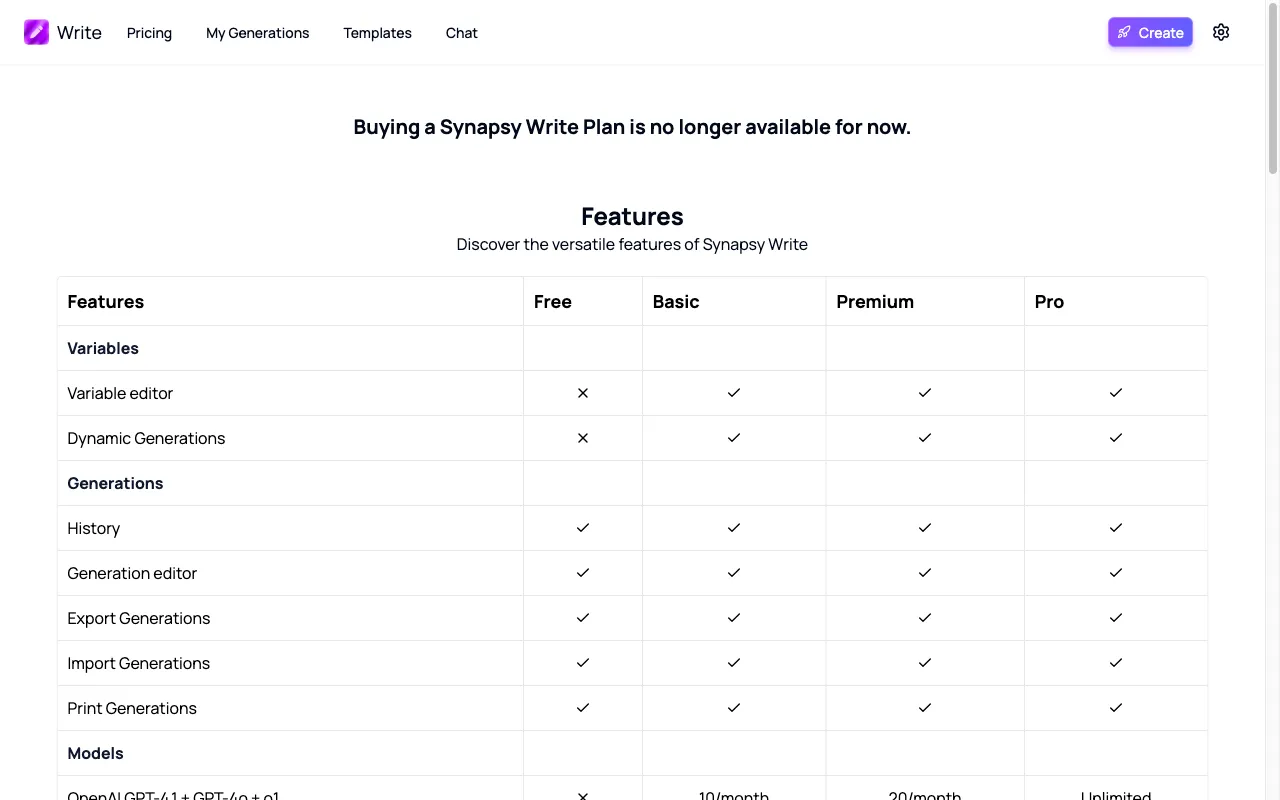Click the History Basic checkmark
This screenshot has height=800, width=1280.
tap(734, 528)
